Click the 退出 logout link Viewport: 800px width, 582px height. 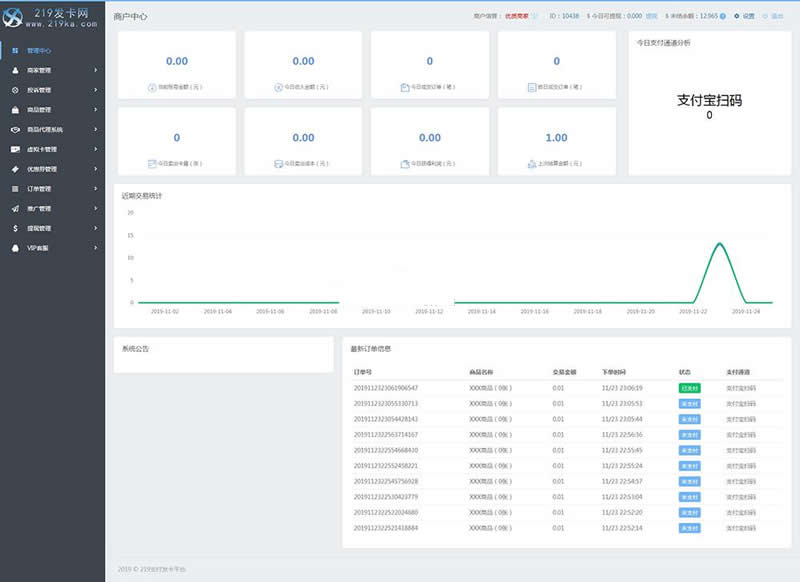point(778,15)
